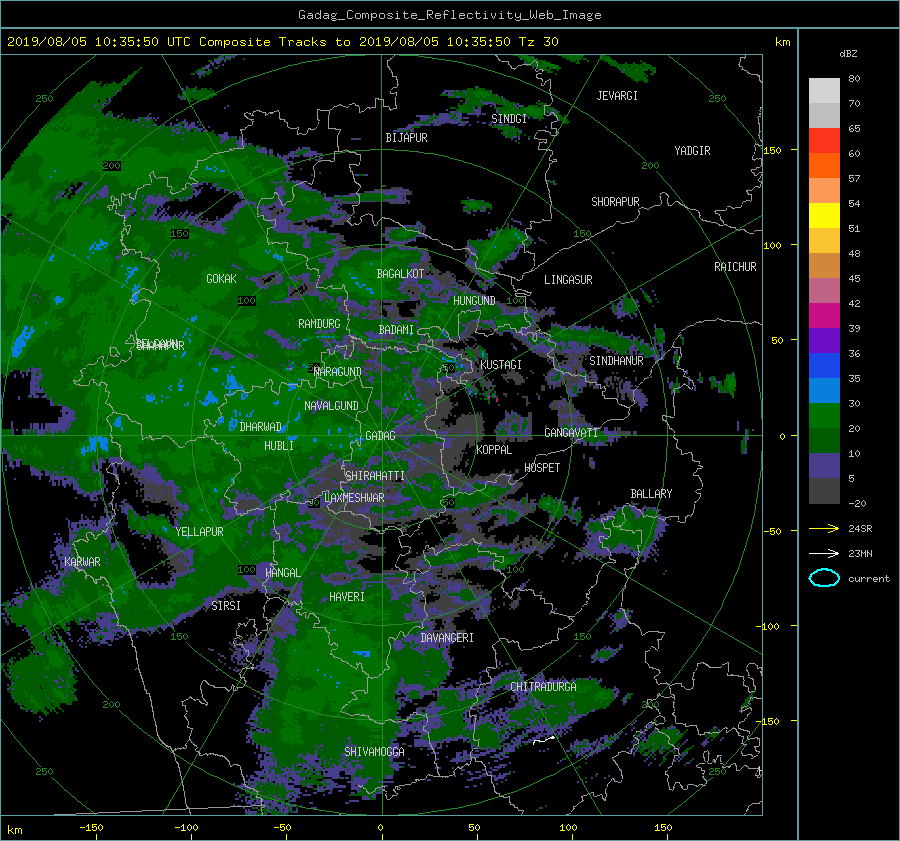Click the BADAMI city label
This screenshot has height=841, width=900.
pos(396,330)
